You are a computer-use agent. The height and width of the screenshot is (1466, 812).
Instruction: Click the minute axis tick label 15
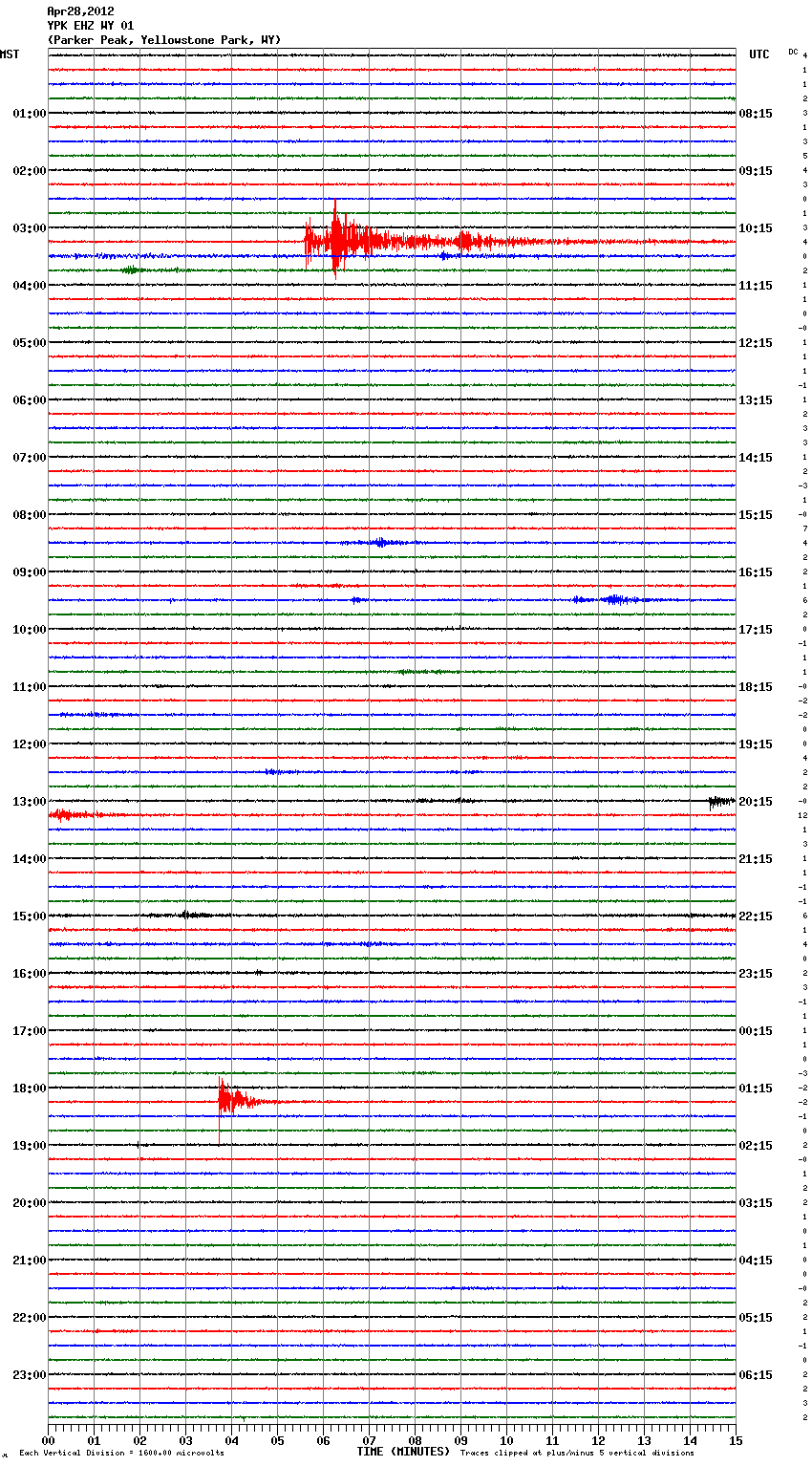(736, 1440)
